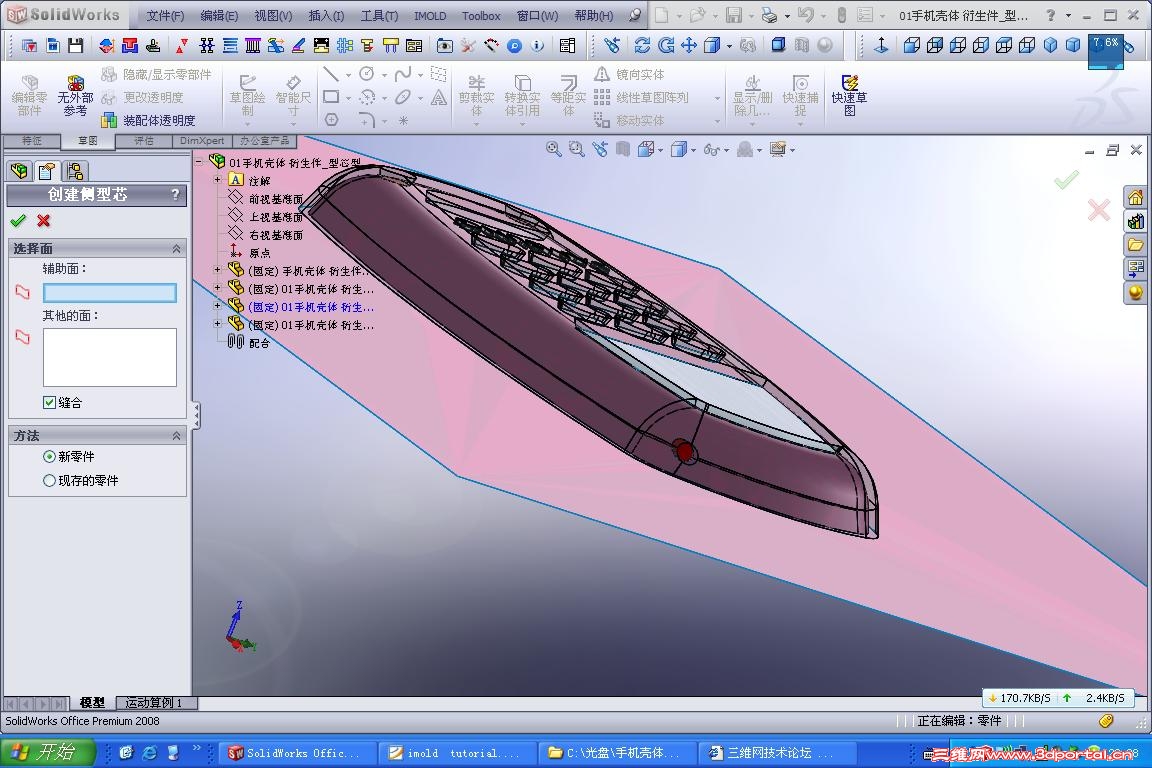Open the 编辑(E) menu
This screenshot has width=1152, height=768.
click(x=219, y=15)
